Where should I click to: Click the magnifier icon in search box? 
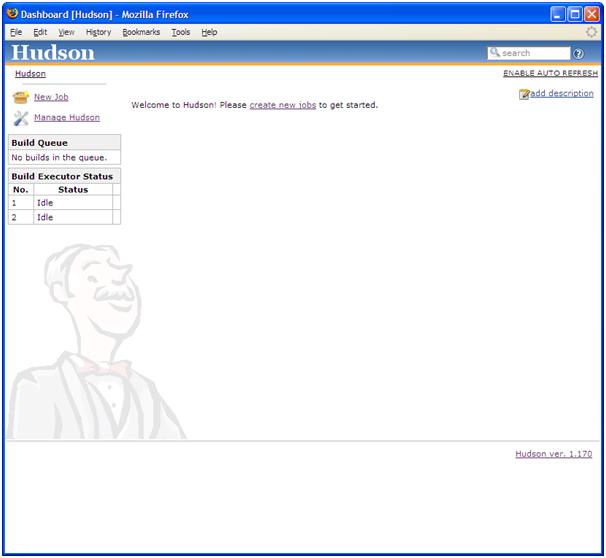pos(495,52)
